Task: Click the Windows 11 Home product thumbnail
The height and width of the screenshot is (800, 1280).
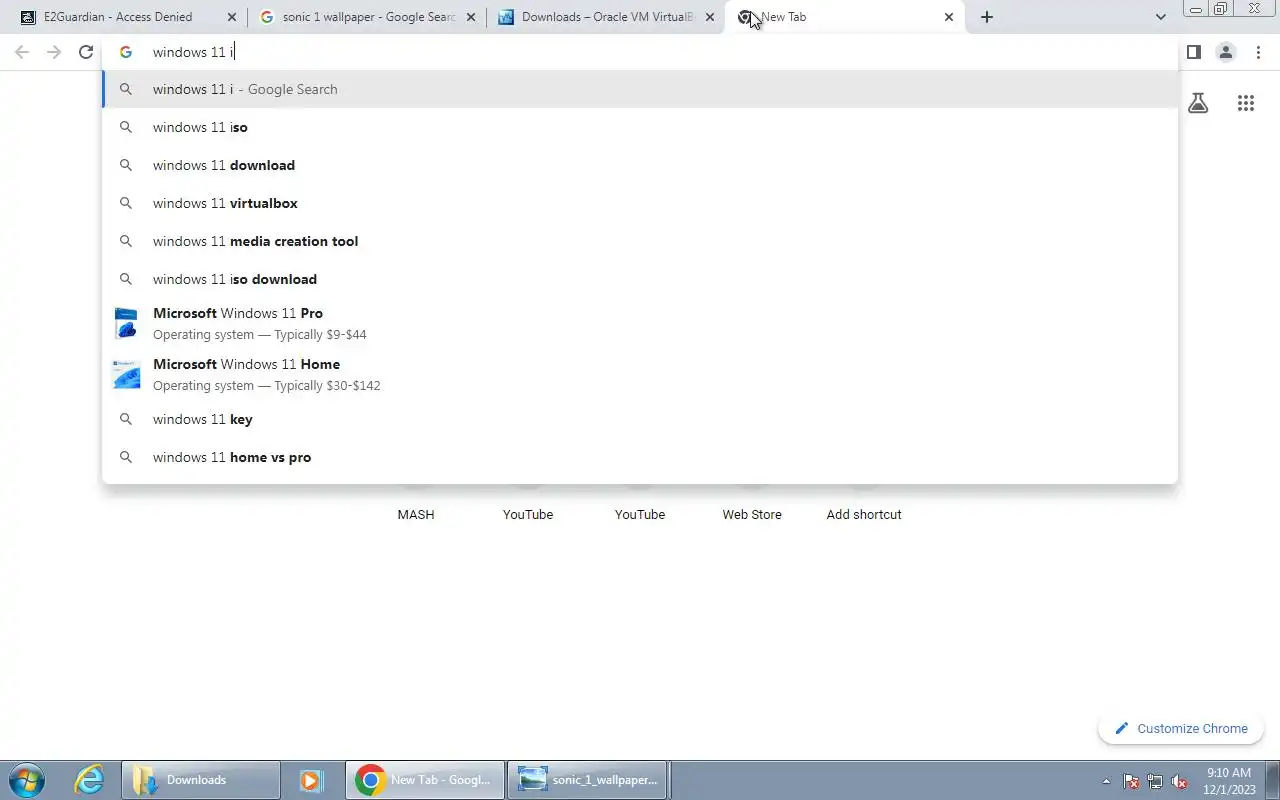Action: click(x=126, y=374)
